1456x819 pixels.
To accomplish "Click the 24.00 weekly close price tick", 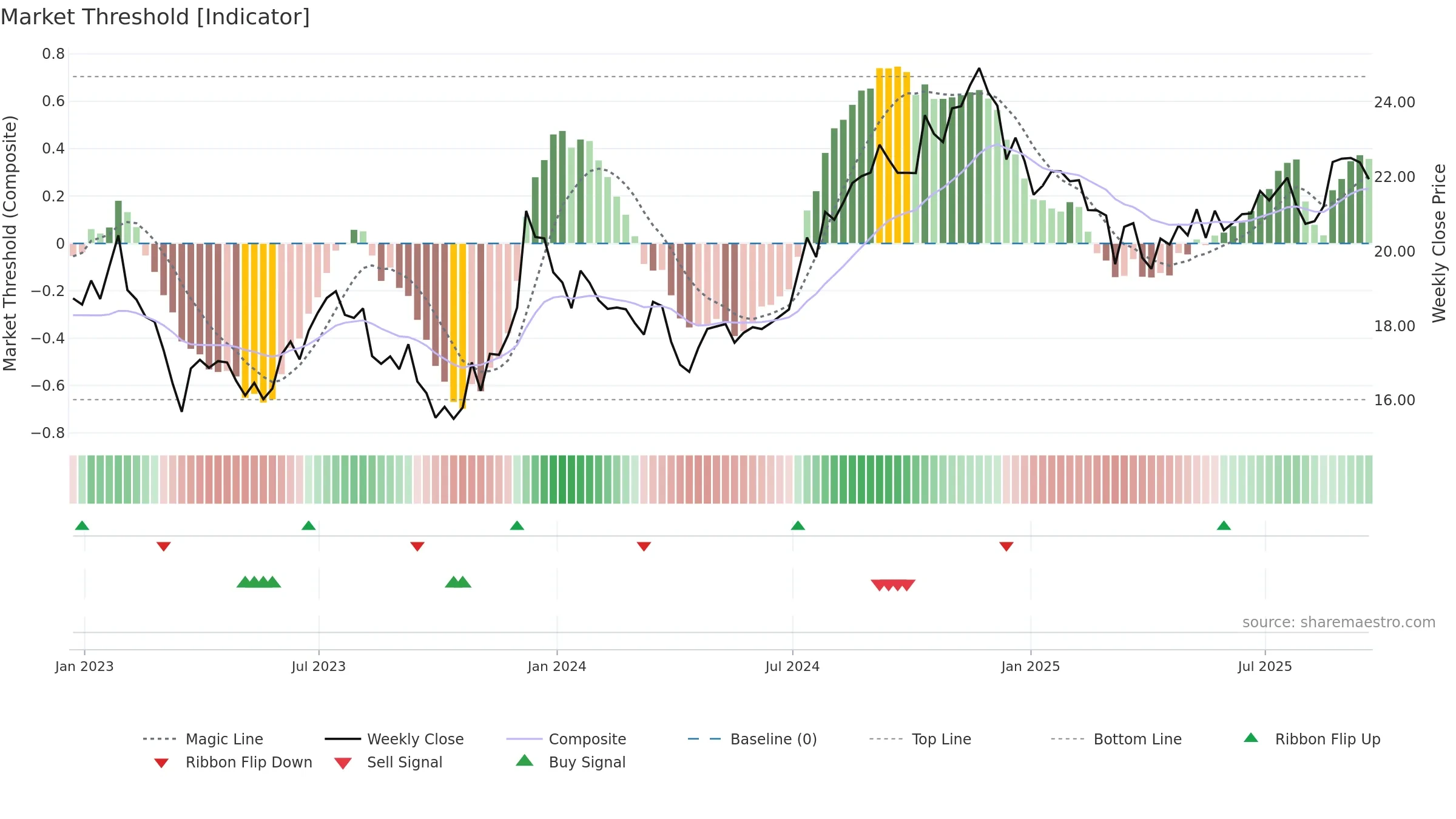I will point(1395,102).
